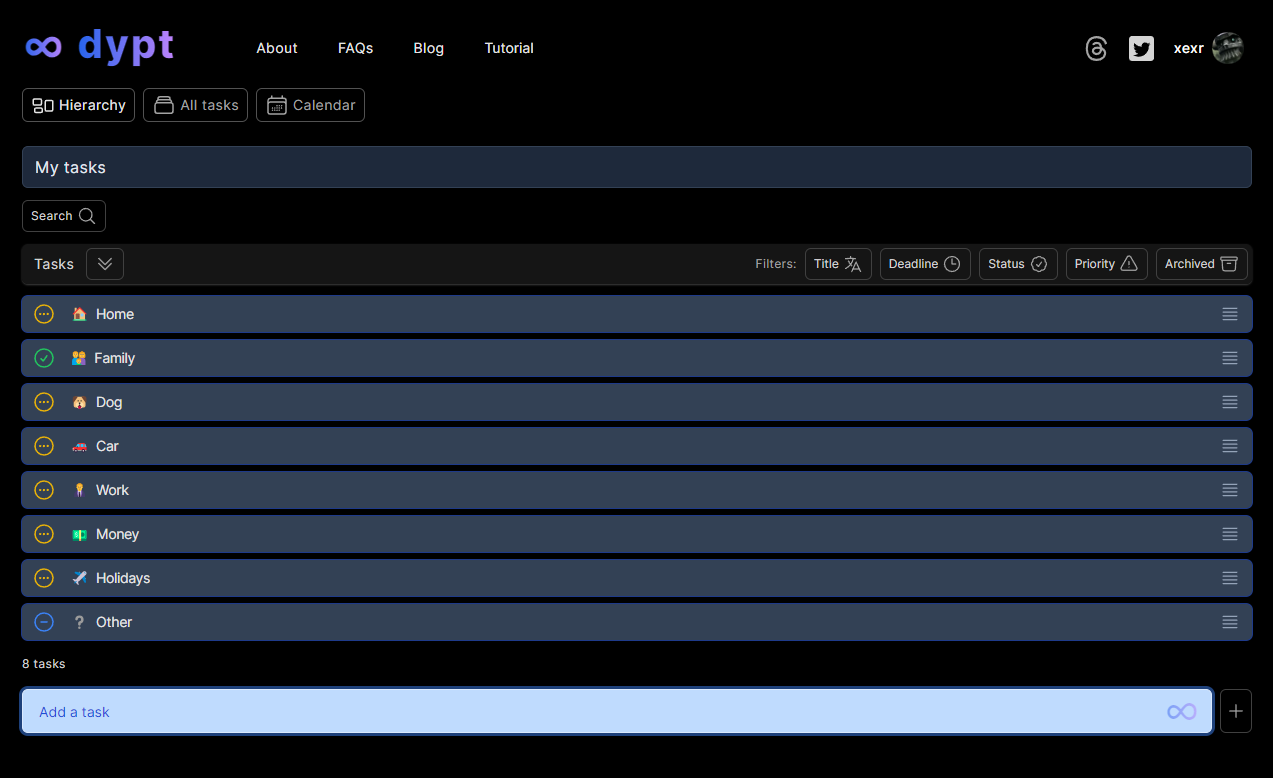Image resolution: width=1273 pixels, height=778 pixels.
Task: Toggle the Family task completed status circle
Action: [x=44, y=358]
